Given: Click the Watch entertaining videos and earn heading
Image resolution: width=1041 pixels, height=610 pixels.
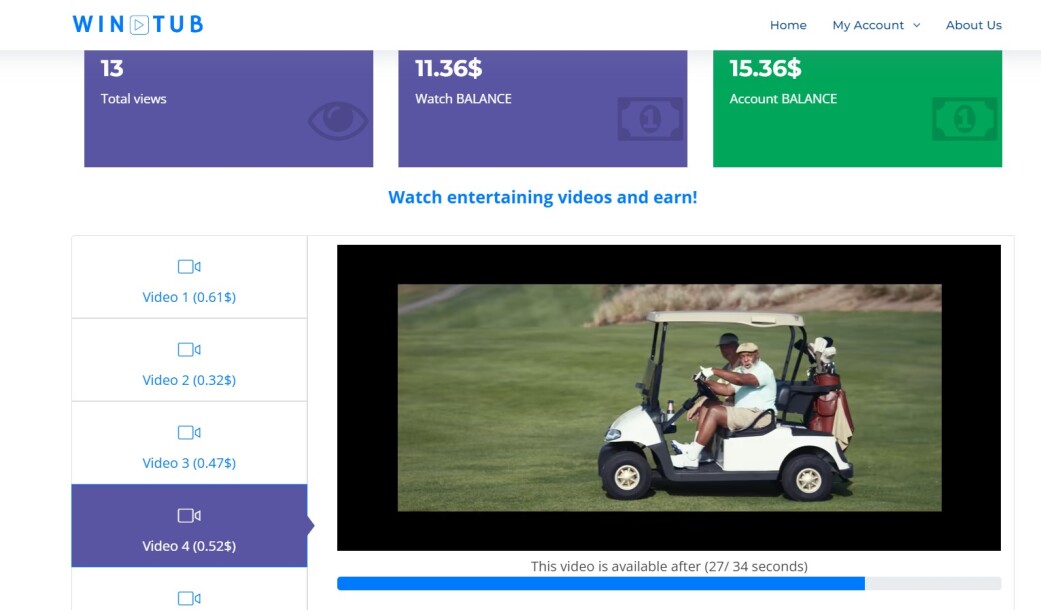Looking at the screenshot, I should [x=542, y=197].
